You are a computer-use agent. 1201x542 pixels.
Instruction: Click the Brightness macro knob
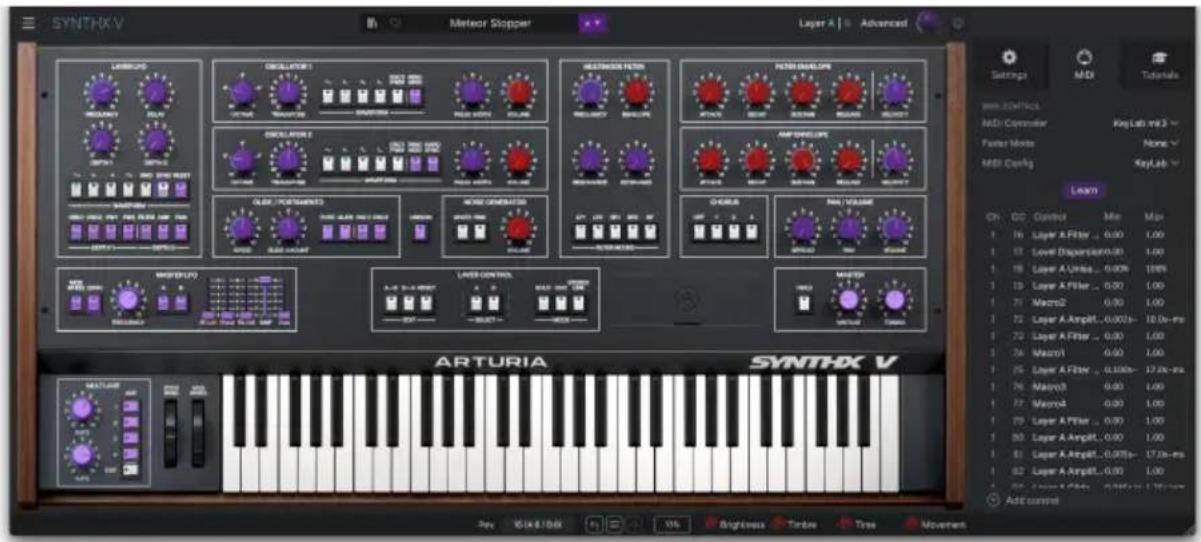pyautogui.click(x=713, y=524)
